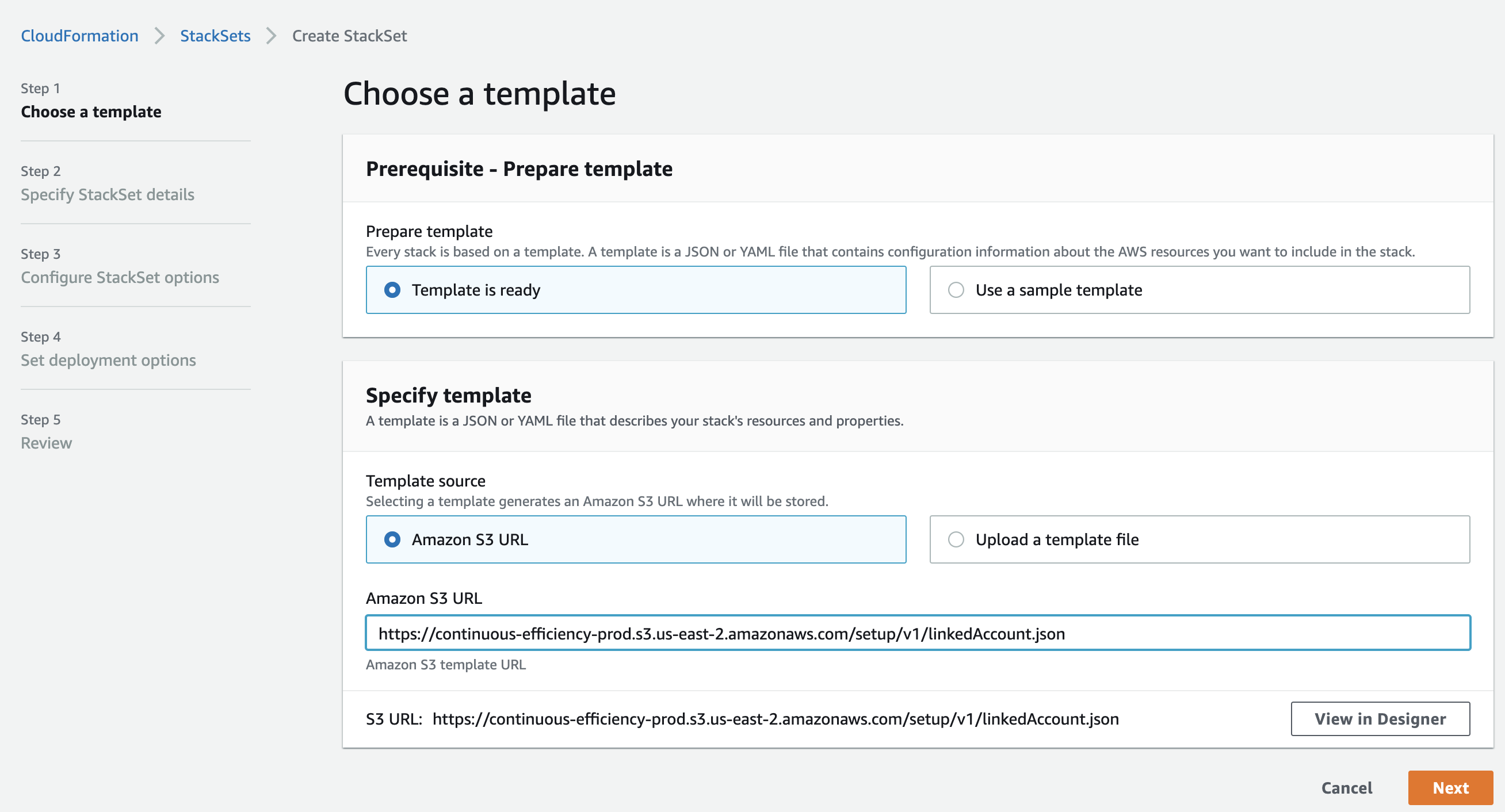
Task: Open the StackSets breadcrumb link
Action: tap(215, 36)
